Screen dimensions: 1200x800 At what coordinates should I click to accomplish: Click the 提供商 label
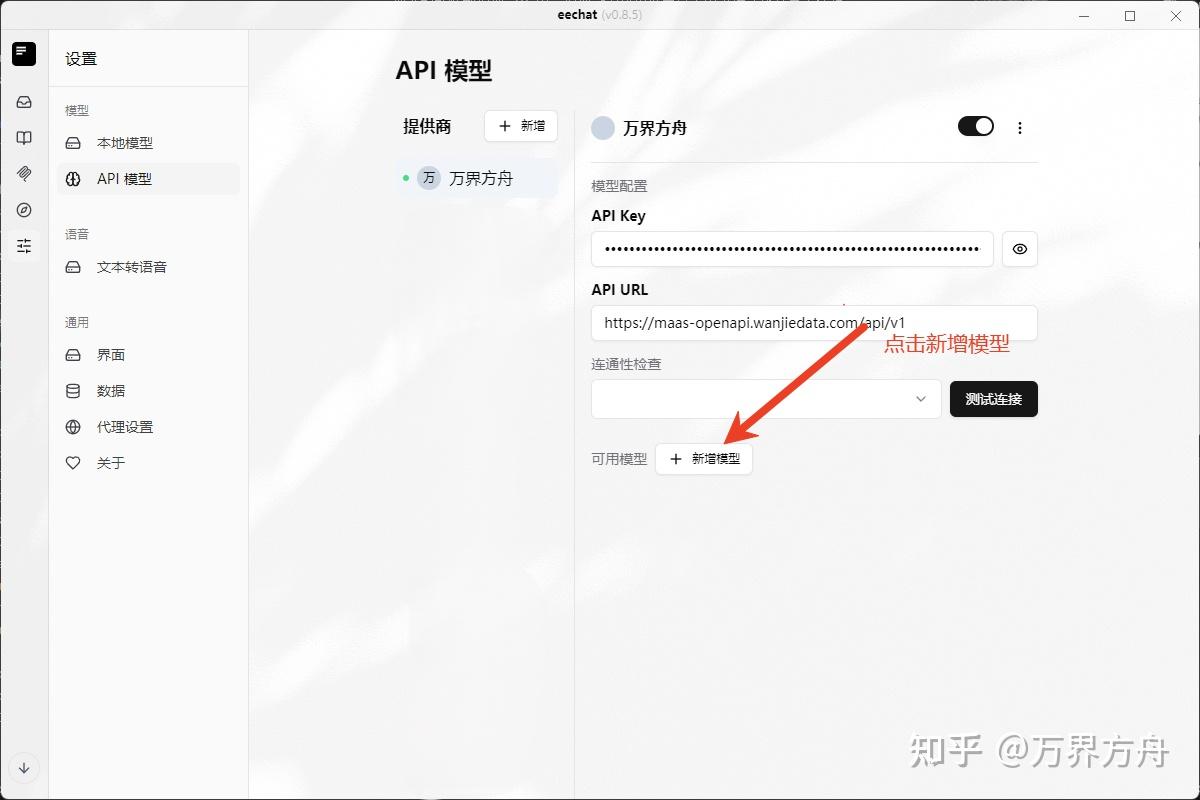pyautogui.click(x=427, y=126)
